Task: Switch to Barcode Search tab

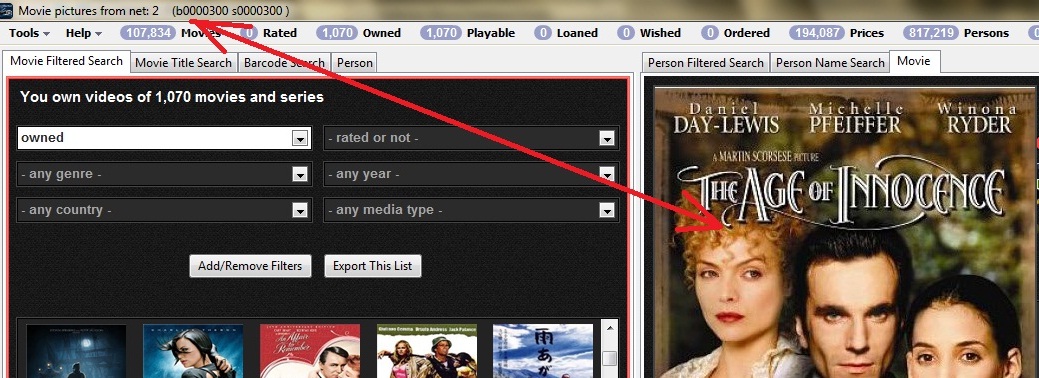Action: pos(284,63)
